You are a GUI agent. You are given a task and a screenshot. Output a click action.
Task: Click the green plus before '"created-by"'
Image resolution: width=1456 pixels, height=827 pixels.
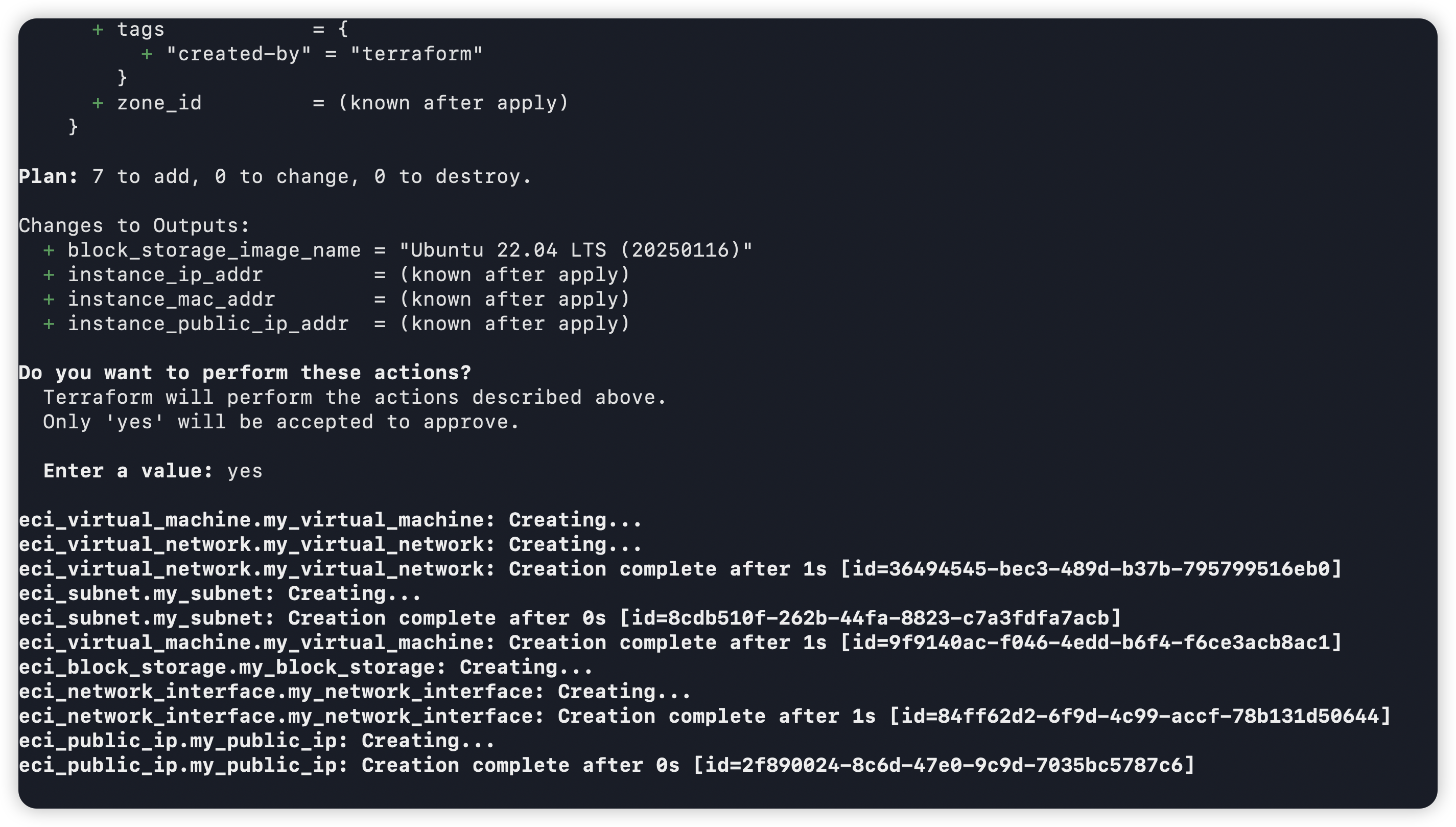tap(147, 55)
